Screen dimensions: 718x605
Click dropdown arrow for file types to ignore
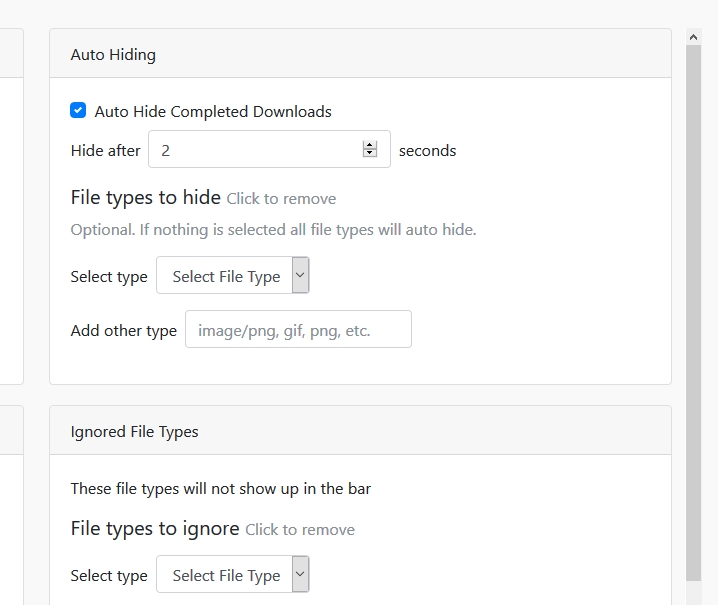301,575
